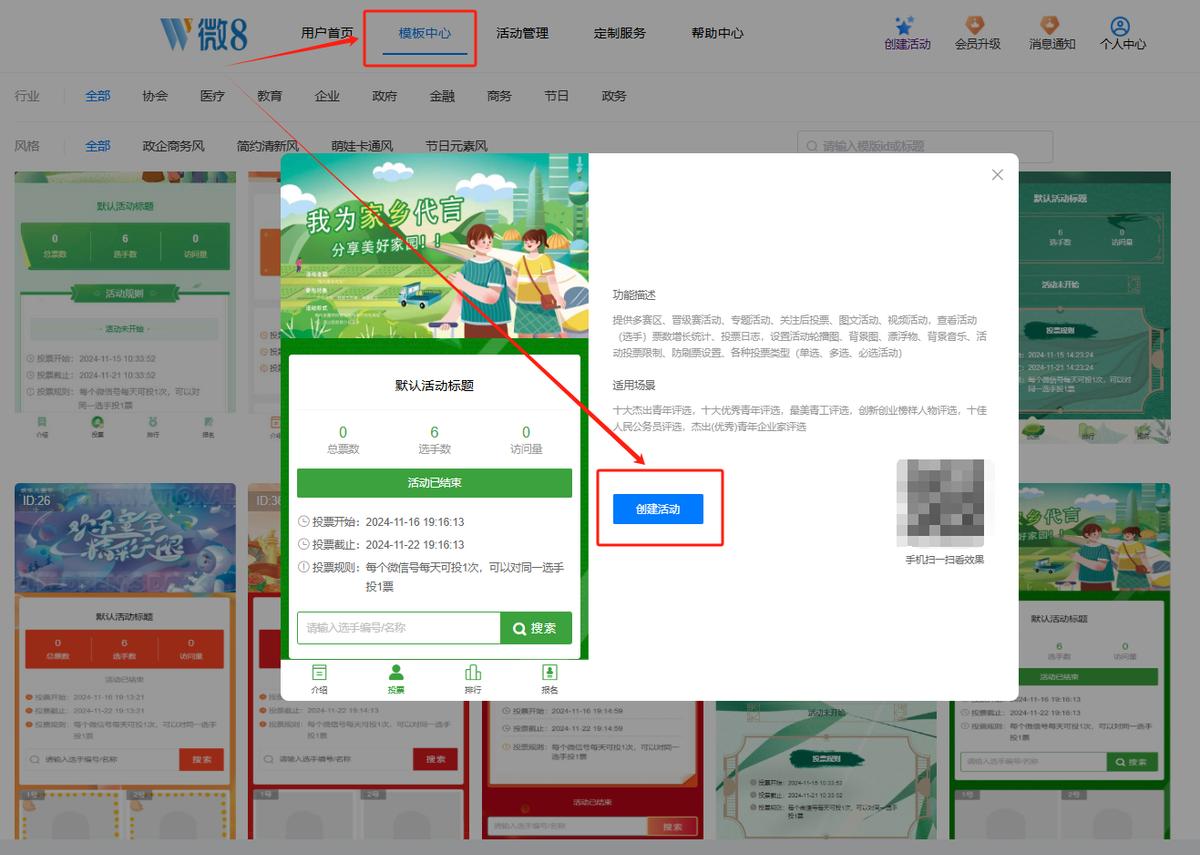Image resolution: width=1200 pixels, height=855 pixels.
Task: Filter industry by 金融
Action: [442, 96]
